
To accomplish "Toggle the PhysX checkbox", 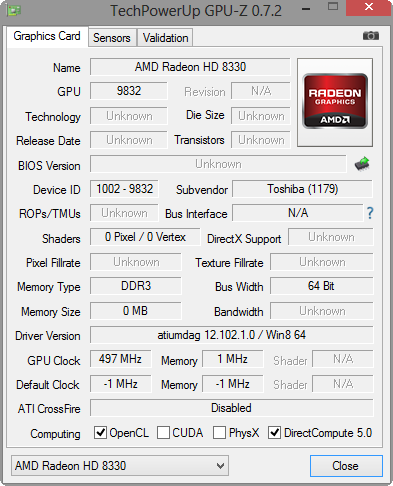I will click(219, 433).
